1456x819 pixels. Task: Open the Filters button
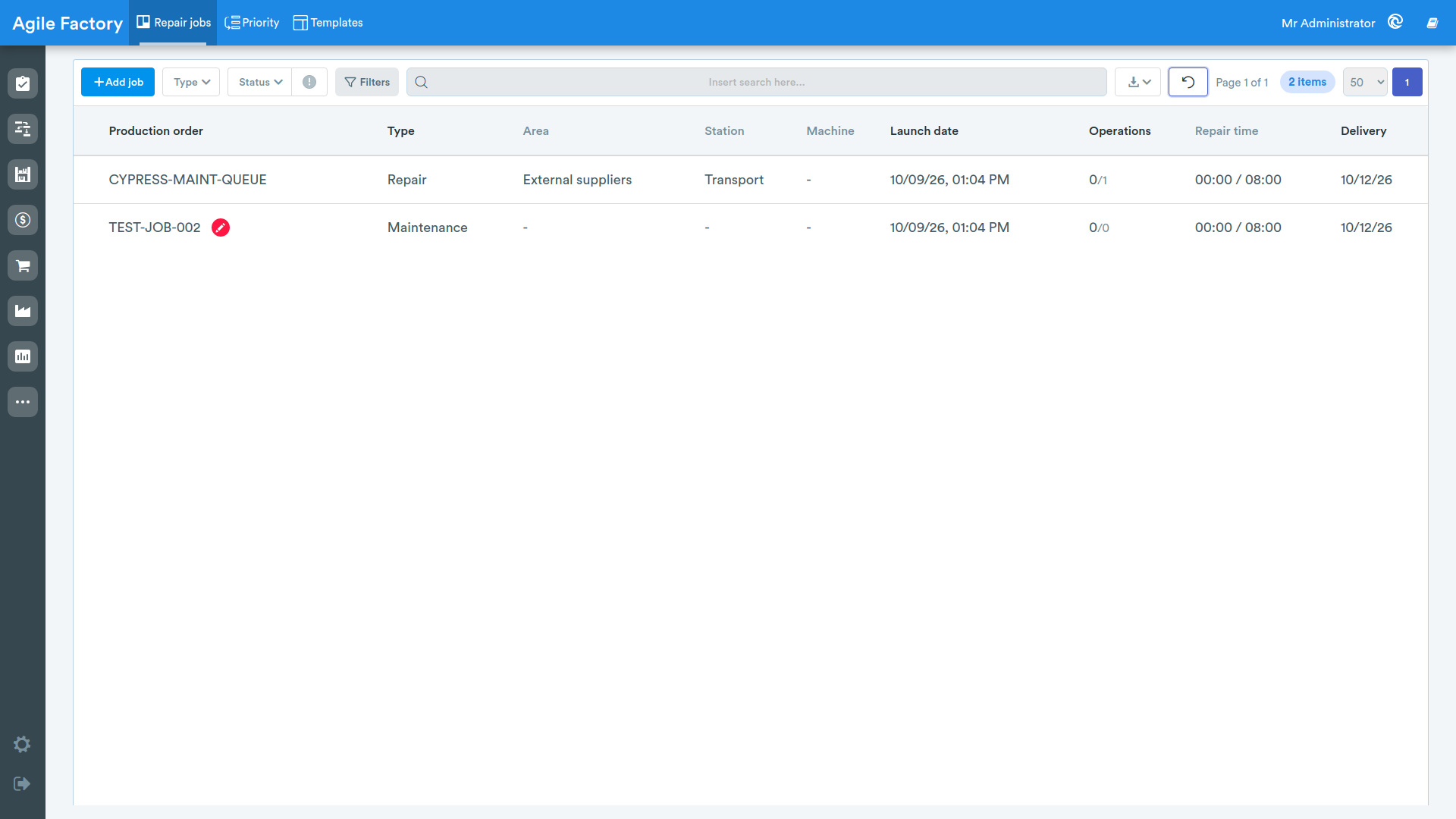point(367,82)
